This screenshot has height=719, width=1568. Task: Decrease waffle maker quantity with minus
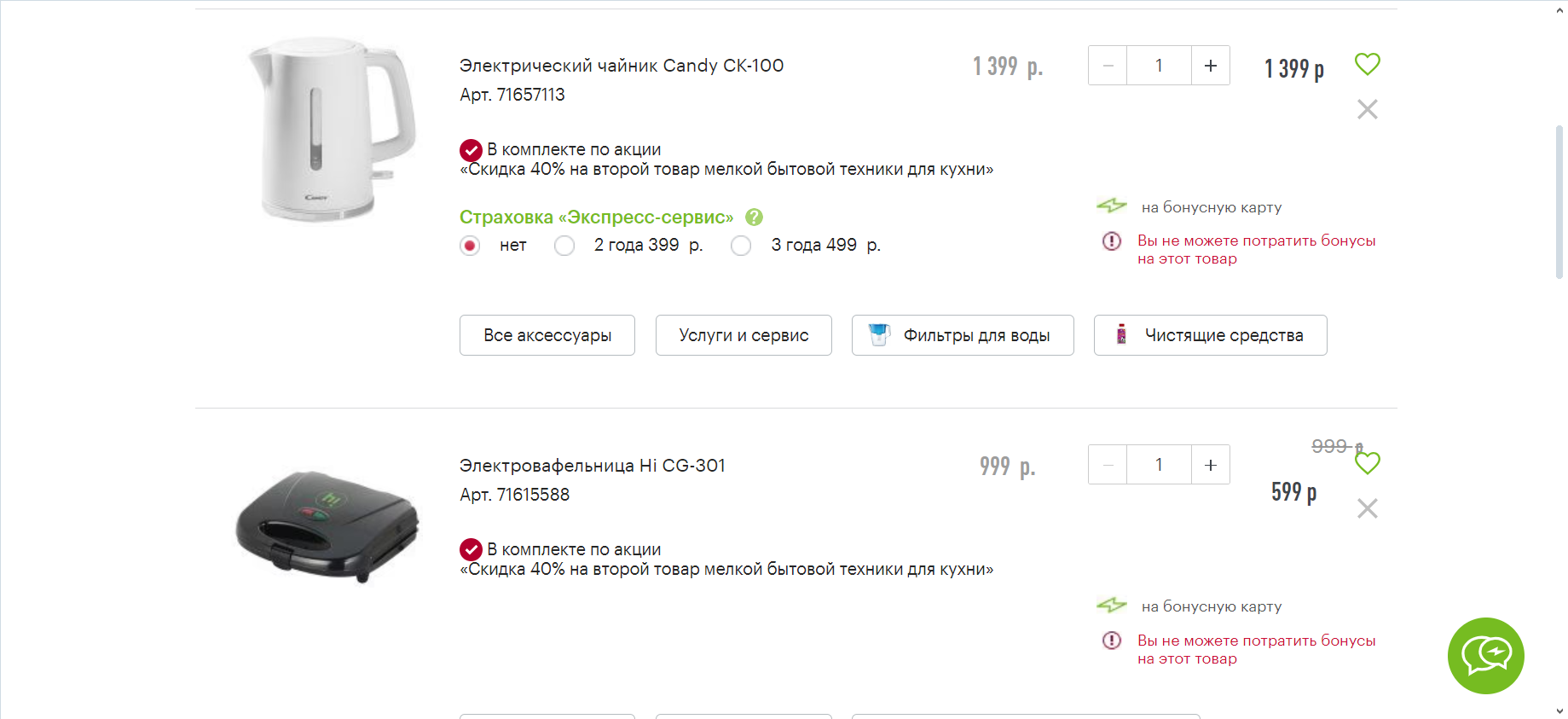(x=1108, y=465)
